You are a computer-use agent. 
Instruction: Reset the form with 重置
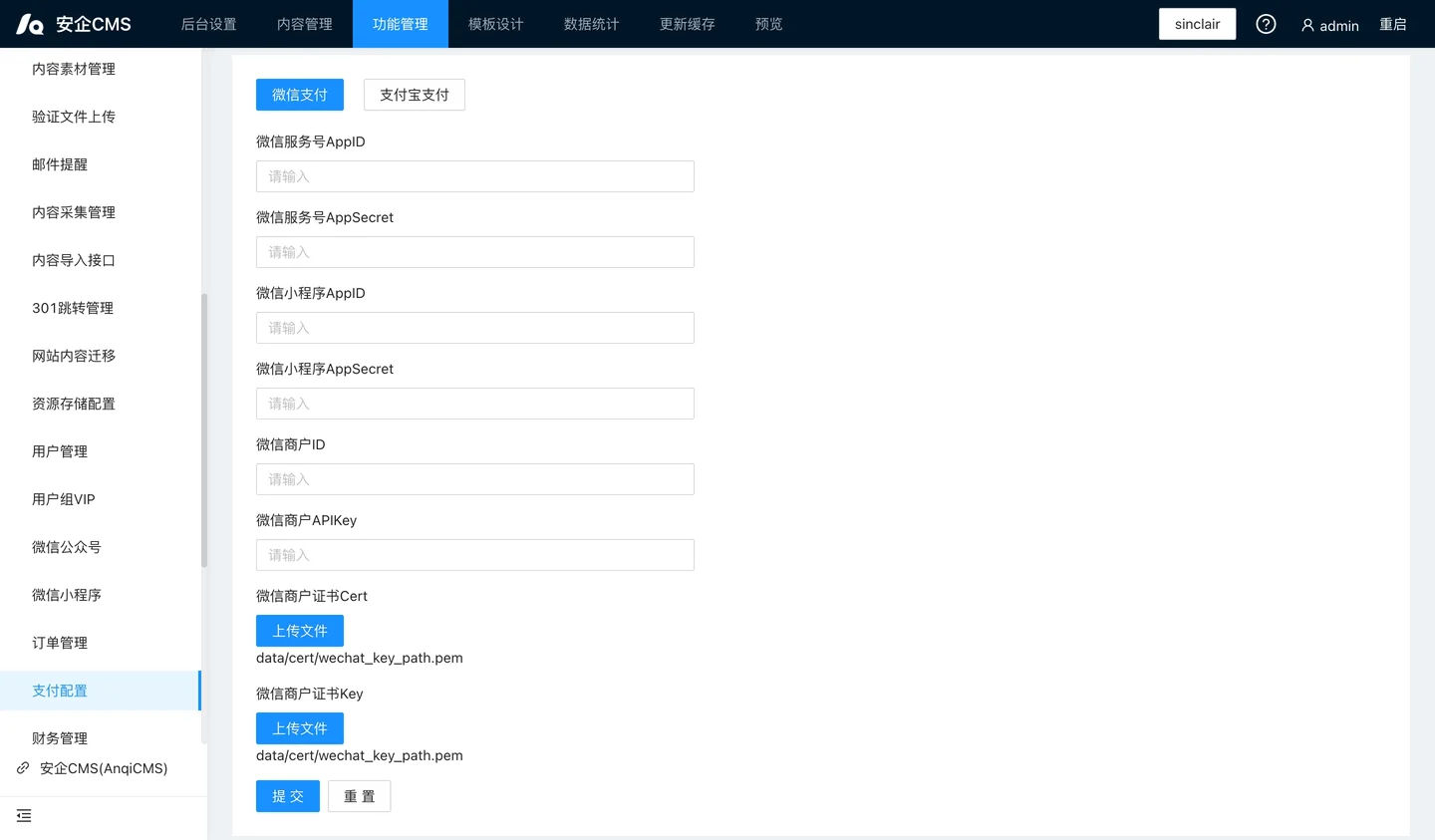tap(360, 796)
